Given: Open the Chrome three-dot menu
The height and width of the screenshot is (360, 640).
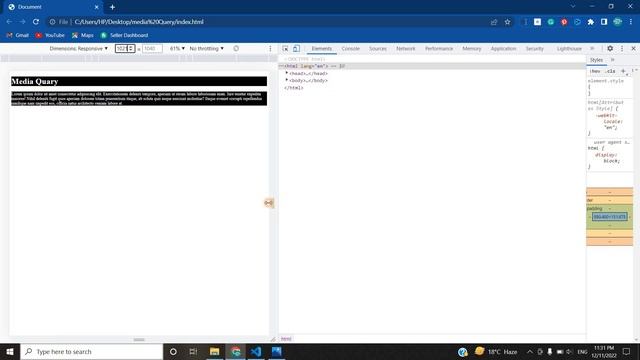Looking at the screenshot, I should coord(631,22).
